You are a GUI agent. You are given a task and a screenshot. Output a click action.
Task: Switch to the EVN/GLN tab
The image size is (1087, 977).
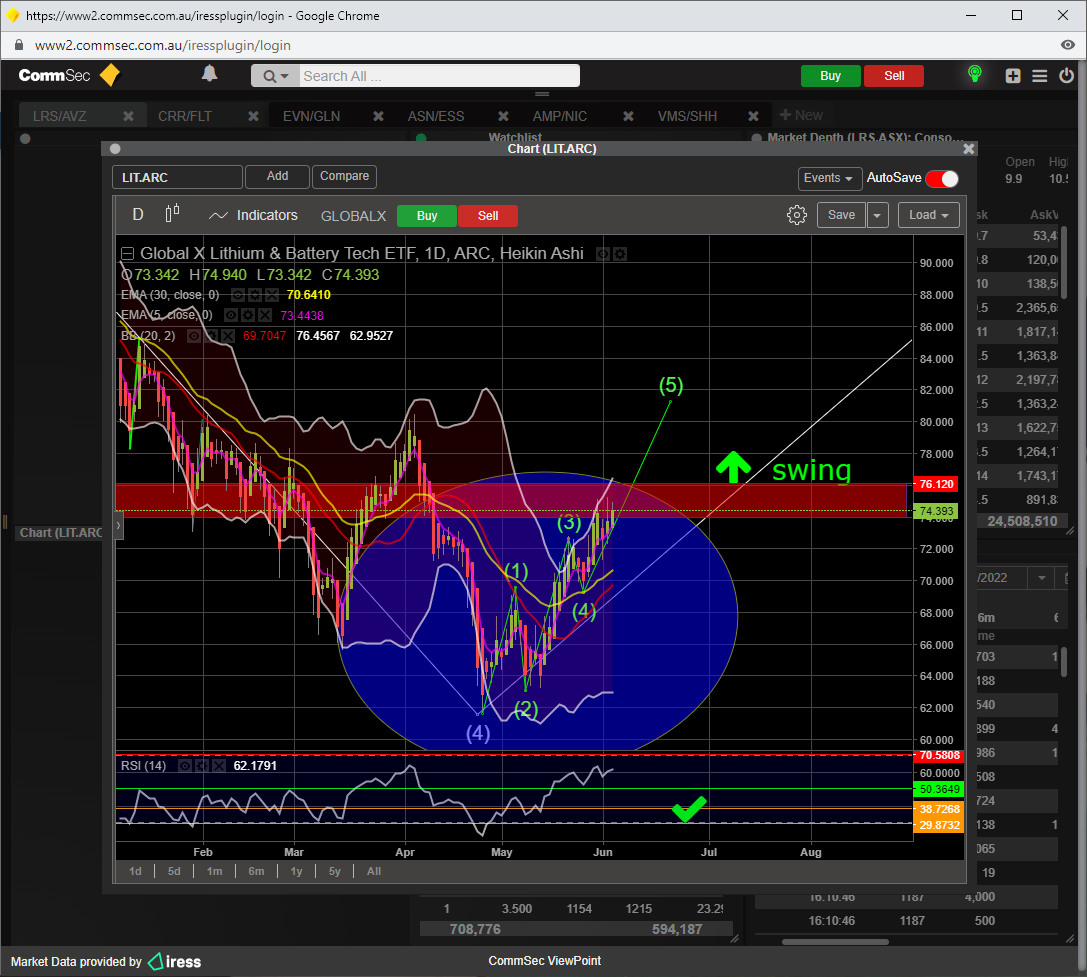pyautogui.click(x=312, y=116)
